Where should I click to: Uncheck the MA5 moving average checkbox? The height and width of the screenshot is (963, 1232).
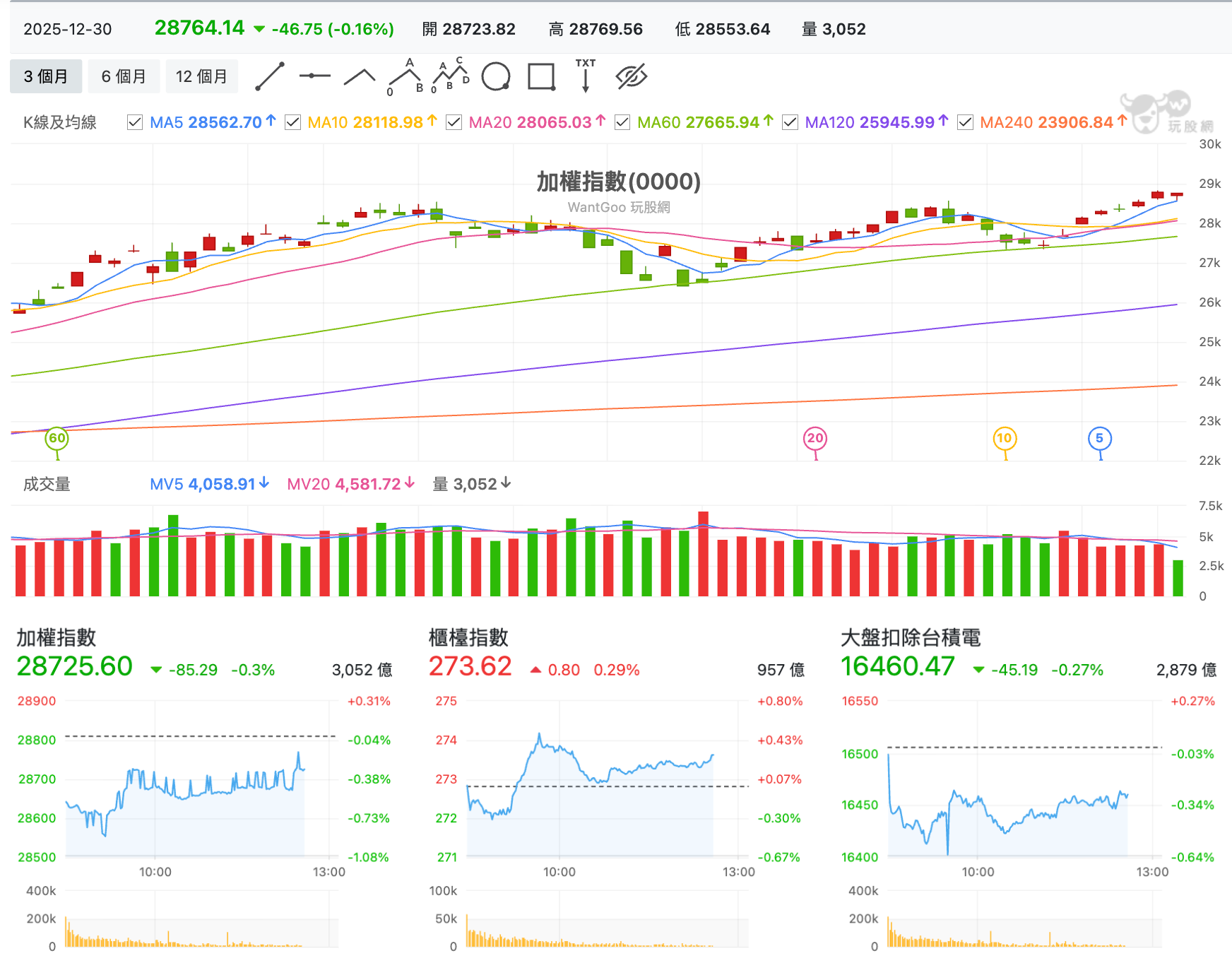(135, 123)
